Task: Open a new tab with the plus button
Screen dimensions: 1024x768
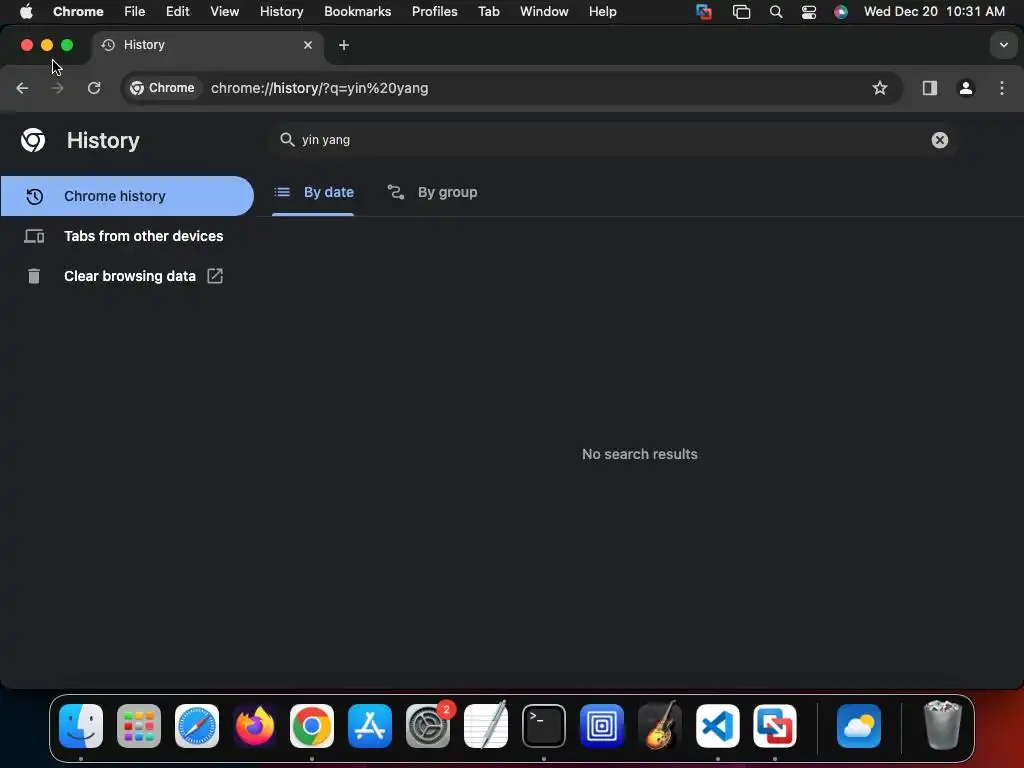Action: pos(344,45)
